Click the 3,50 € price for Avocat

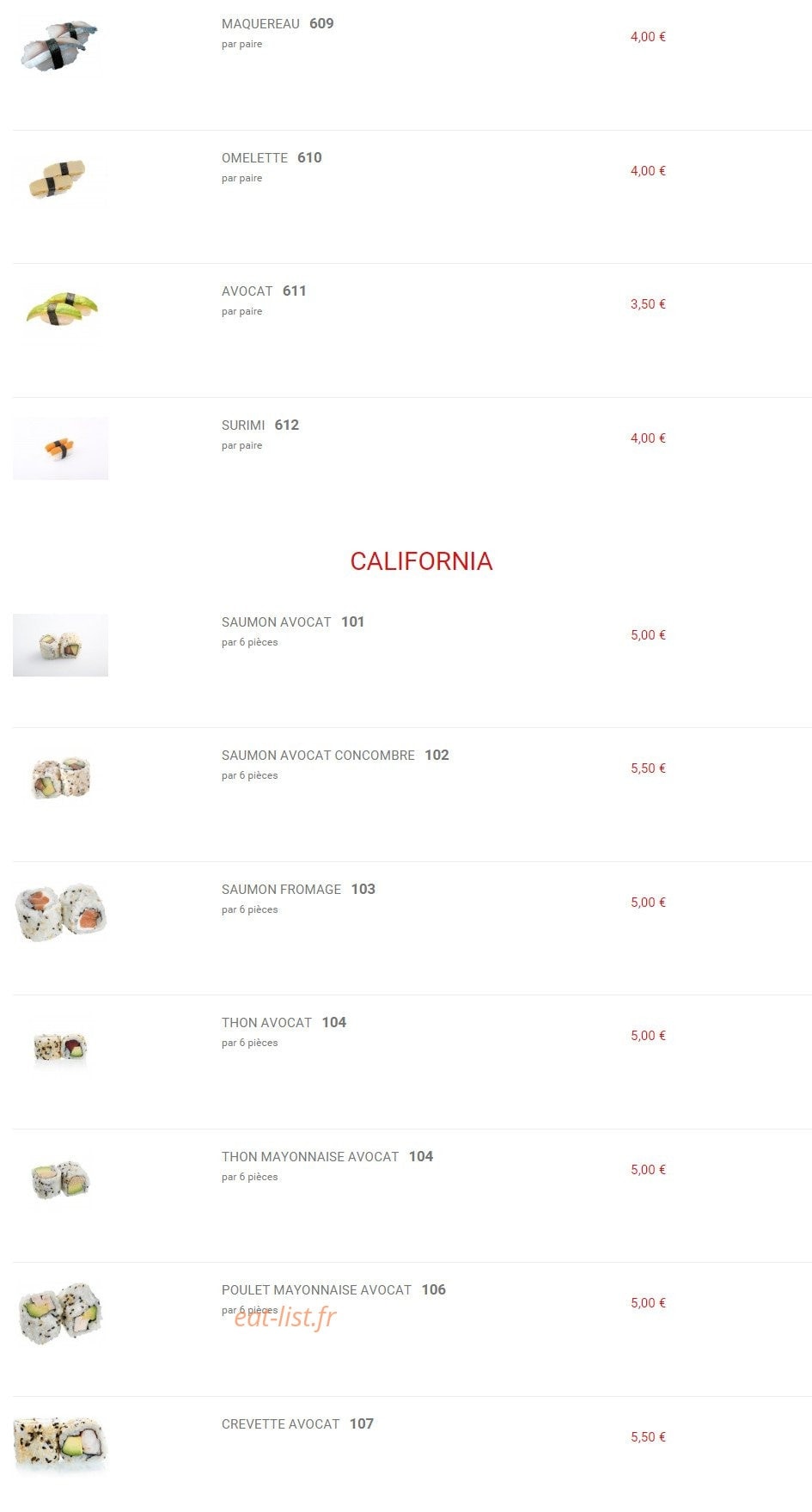pyautogui.click(x=648, y=304)
